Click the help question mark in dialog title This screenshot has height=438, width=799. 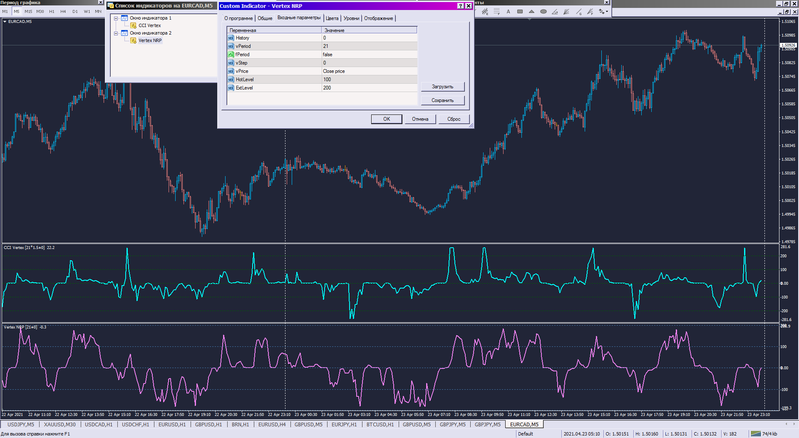coord(460,6)
